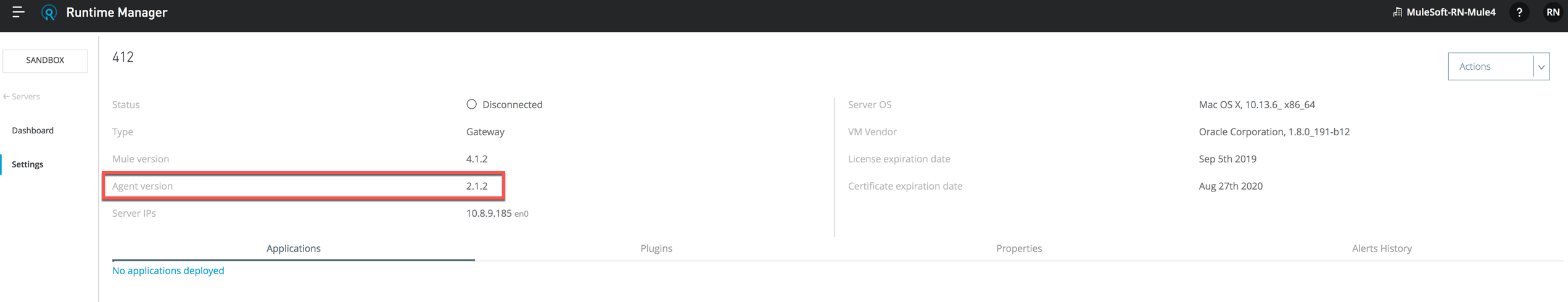
Task: Open the hamburger navigation menu
Action: 19,12
